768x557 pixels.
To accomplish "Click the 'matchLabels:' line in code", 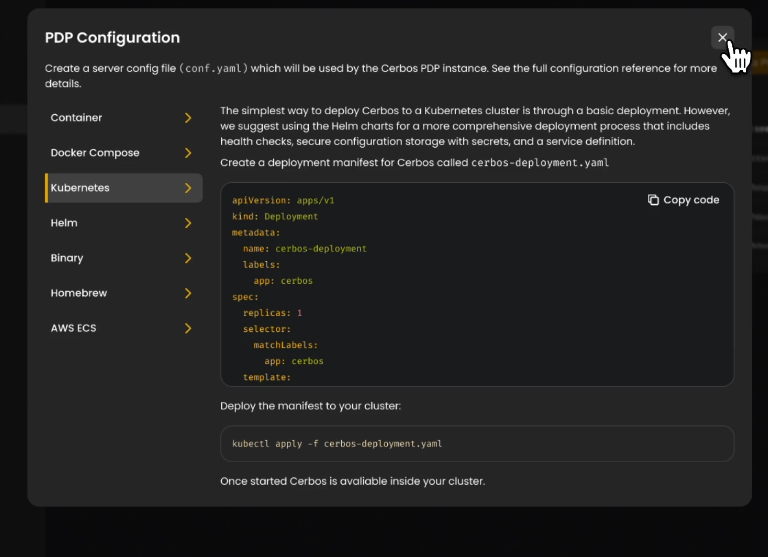I will [x=286, y=345].
